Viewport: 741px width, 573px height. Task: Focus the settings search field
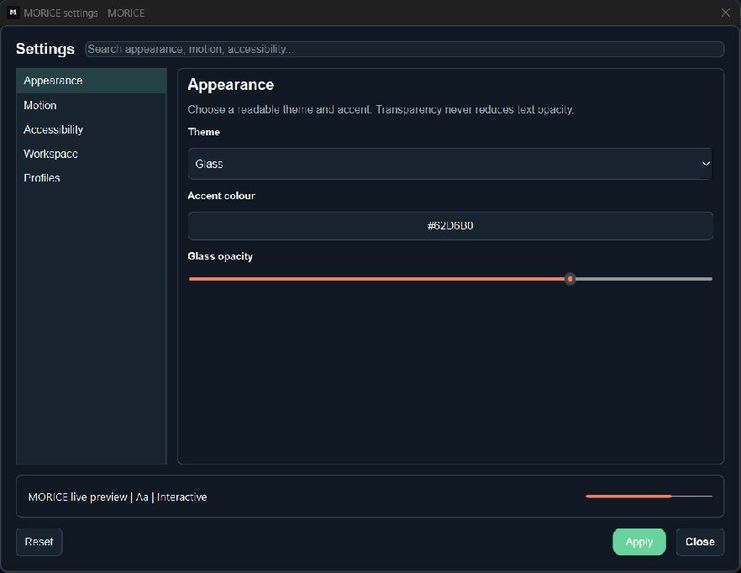point(405,49)
